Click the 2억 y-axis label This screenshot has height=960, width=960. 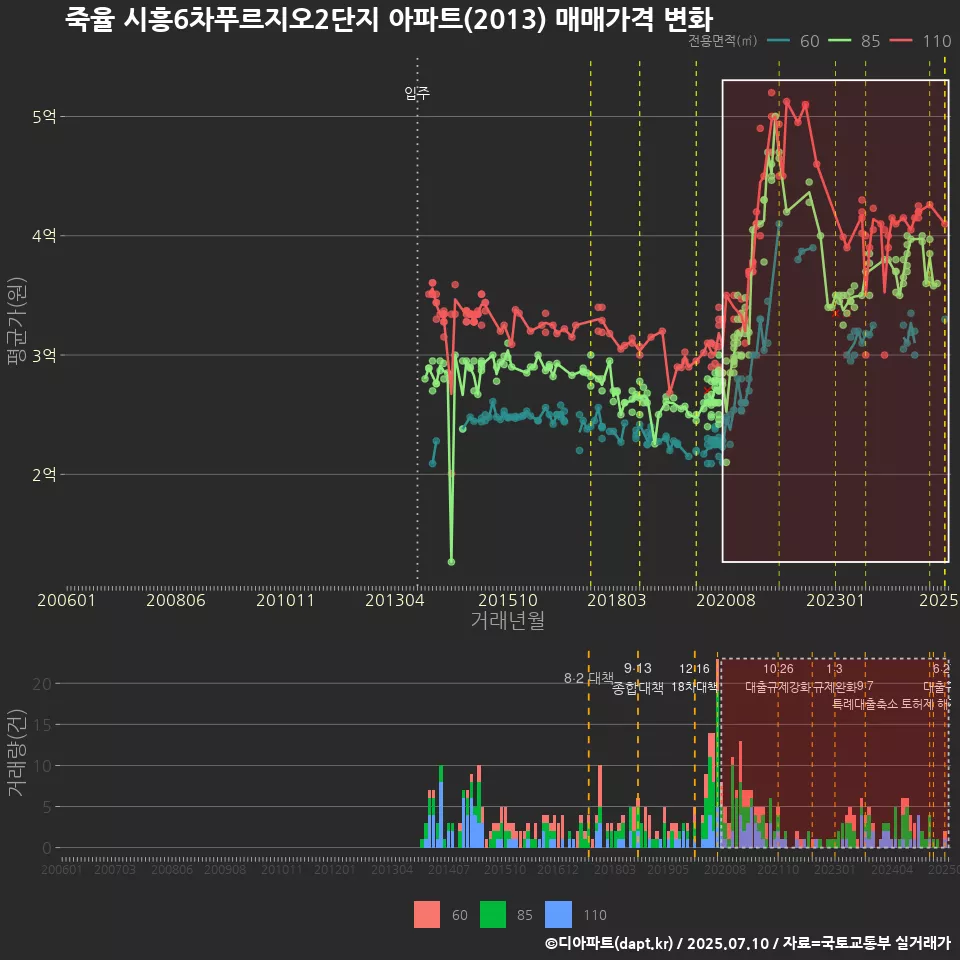click(44, 474)
